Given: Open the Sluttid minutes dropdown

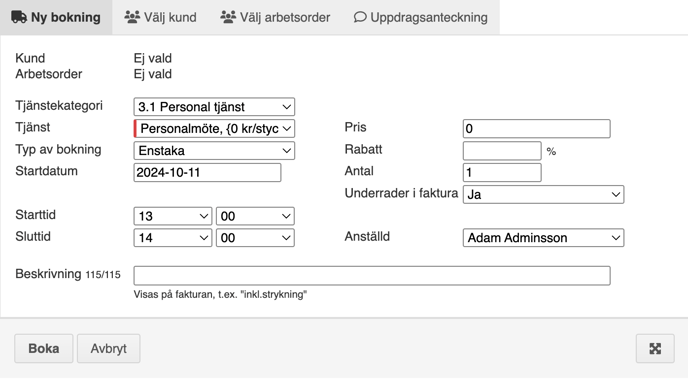Looking at the screenshot, I should (255, 238).
